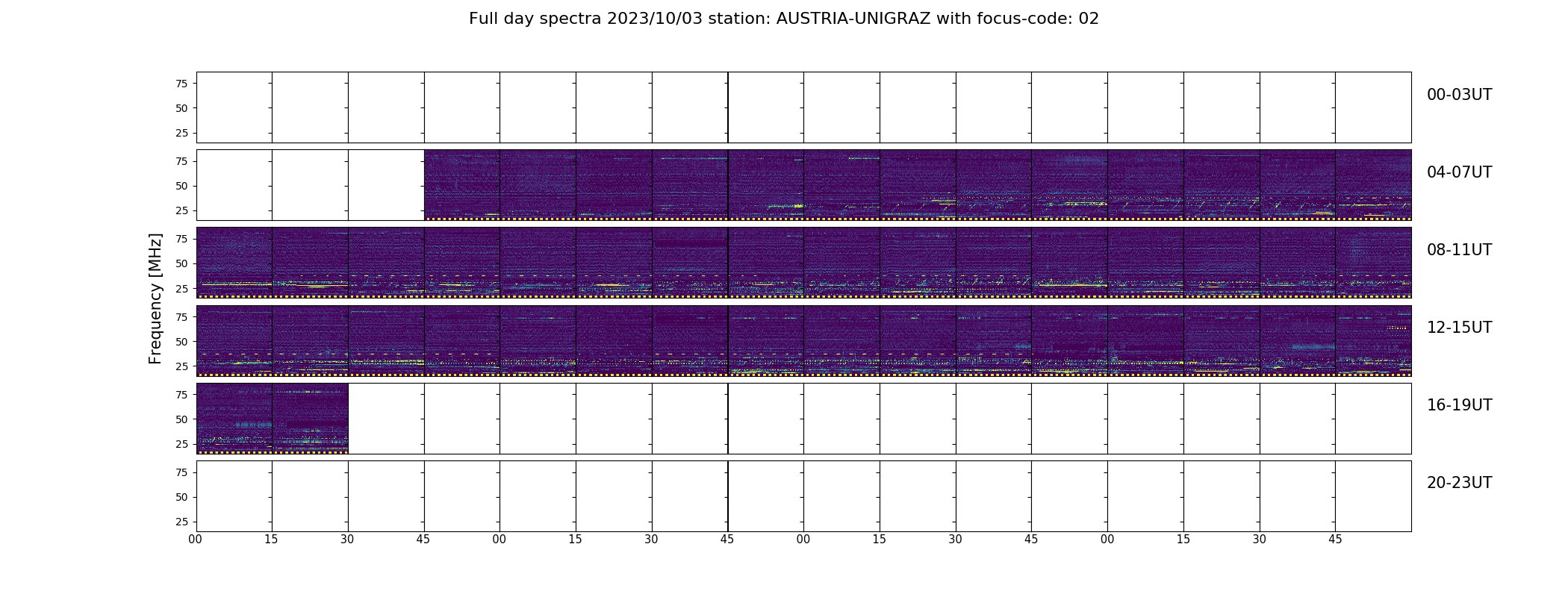The height and width of the screenshot is (597, 1568).
Task: Click the empty last panel in 20-23UT row
Action: tap(1373, 496)
